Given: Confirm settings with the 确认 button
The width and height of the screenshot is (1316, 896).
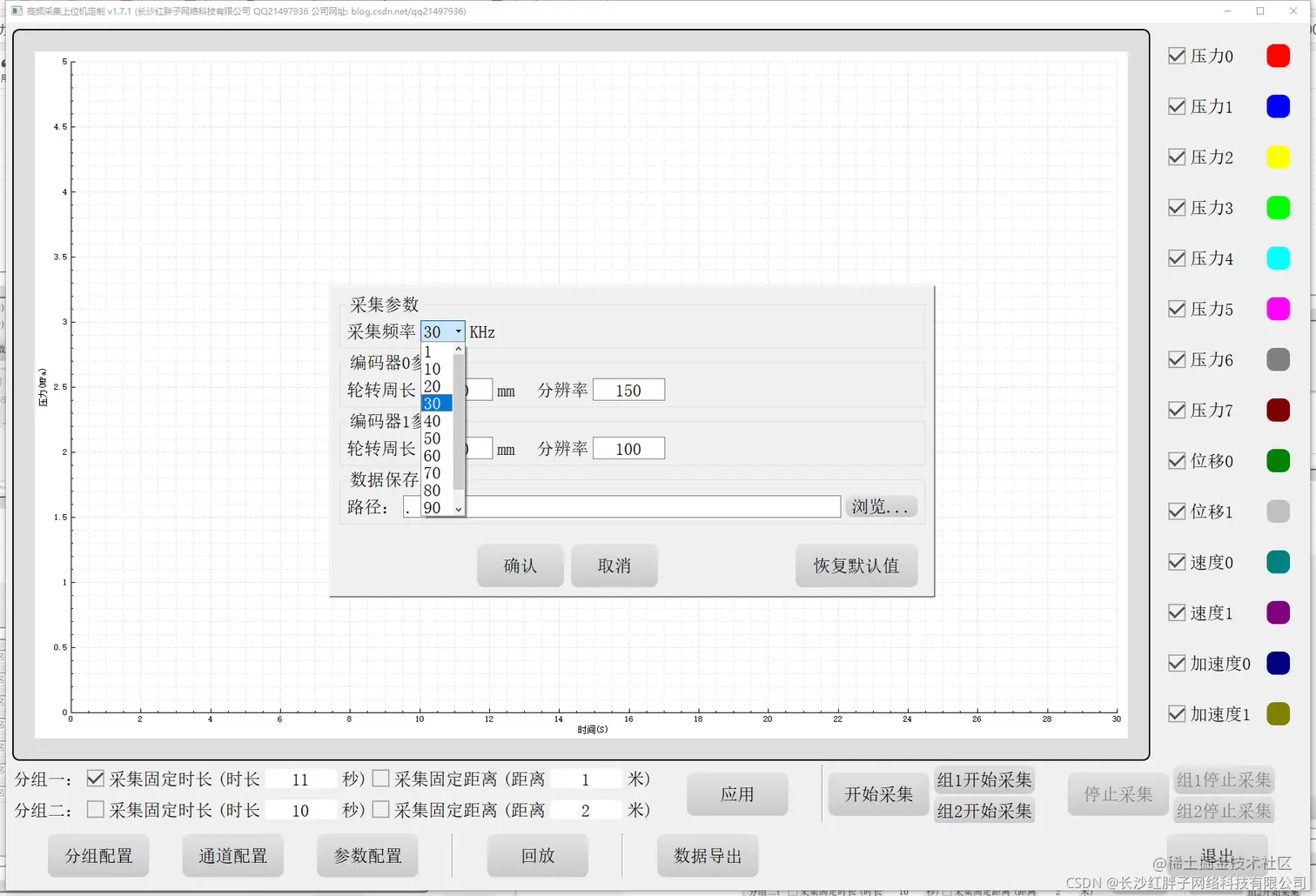Looking at the screenshot, I should pos(520,565).
